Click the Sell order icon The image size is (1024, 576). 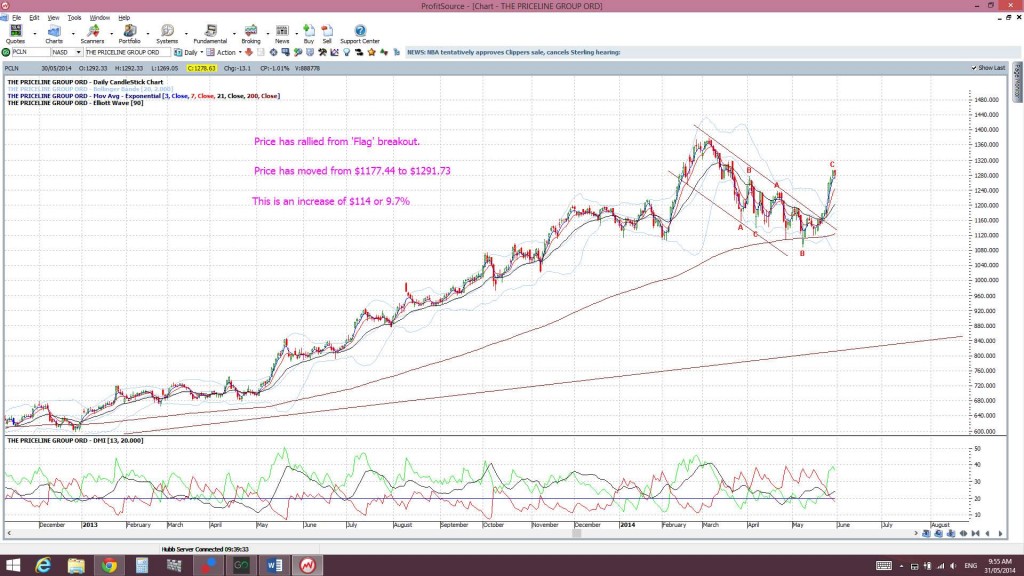tap(327, 34)
